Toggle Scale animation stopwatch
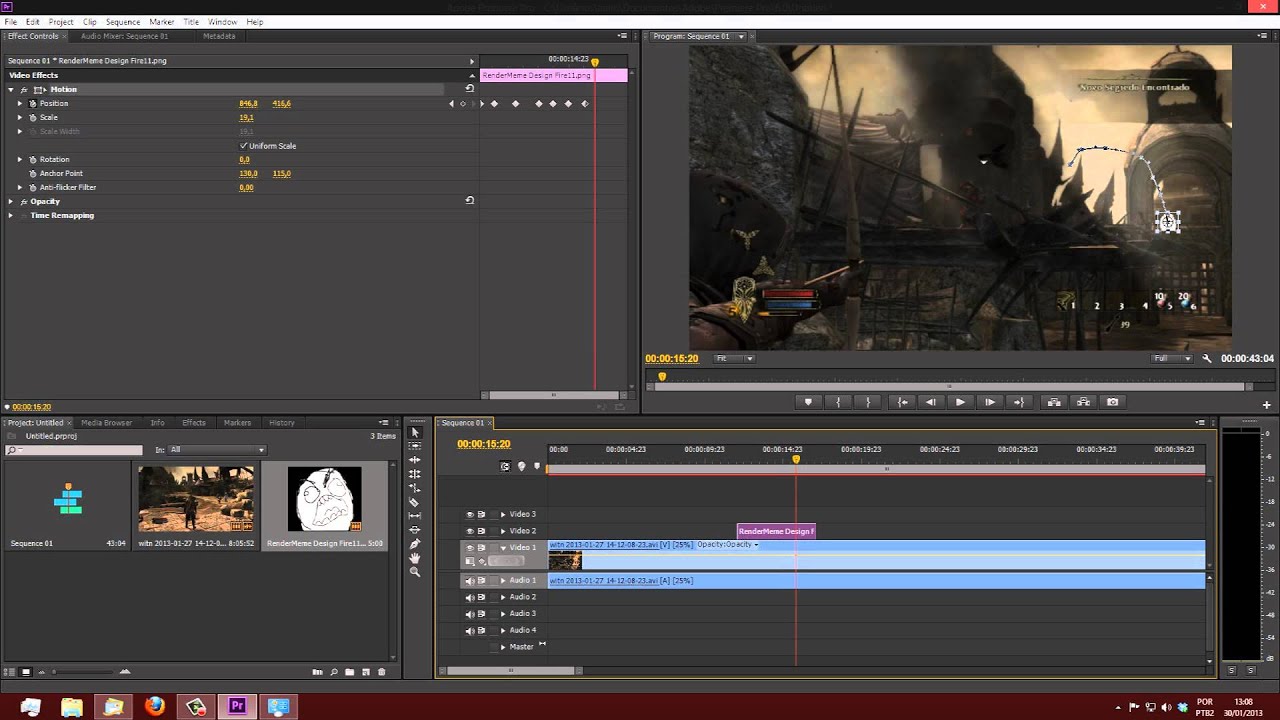The image size is (1280, 720). [32, 117]
